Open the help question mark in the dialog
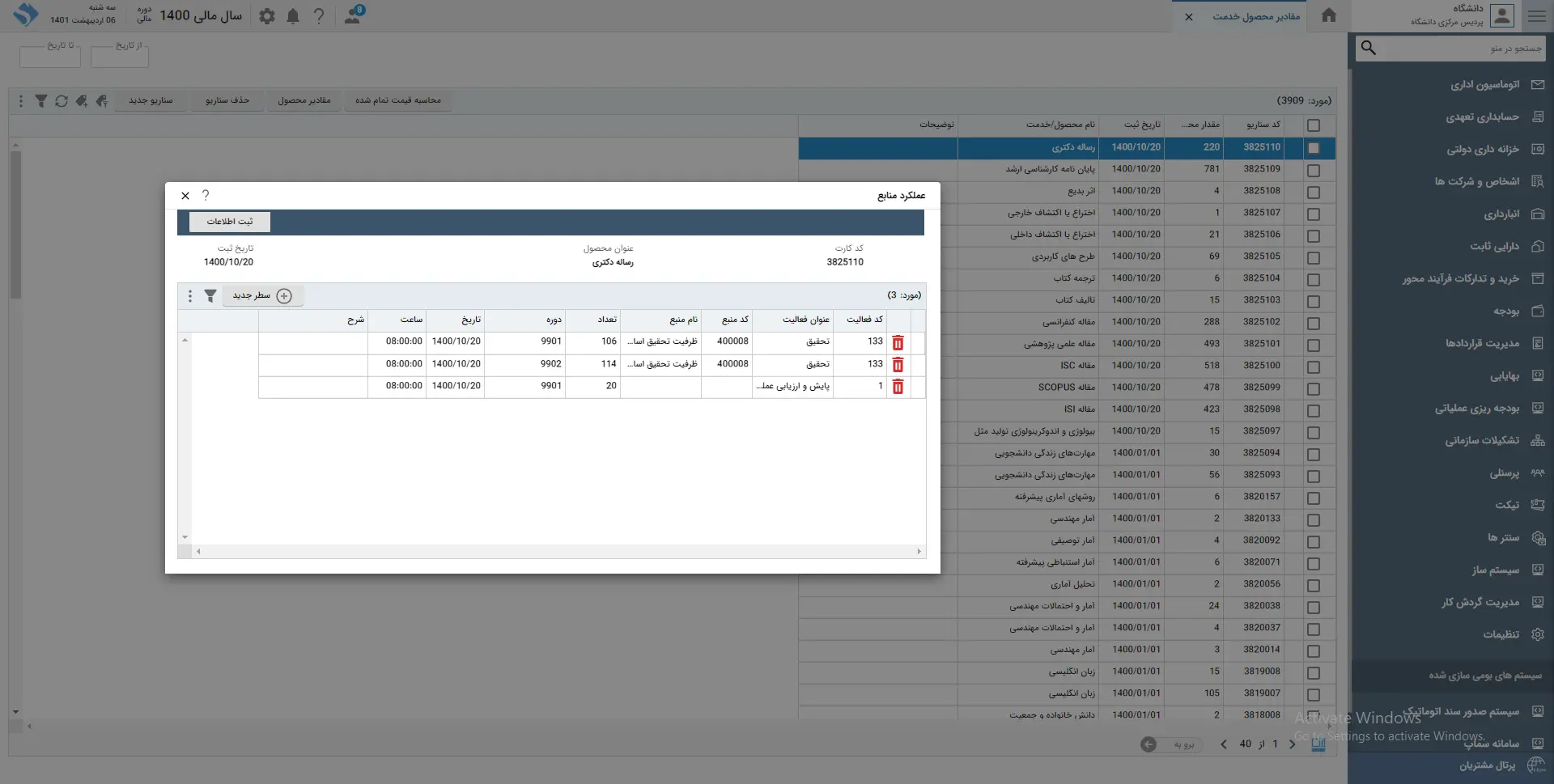The width and height of the screenshot is (1554, 784). tap(206, 196)
